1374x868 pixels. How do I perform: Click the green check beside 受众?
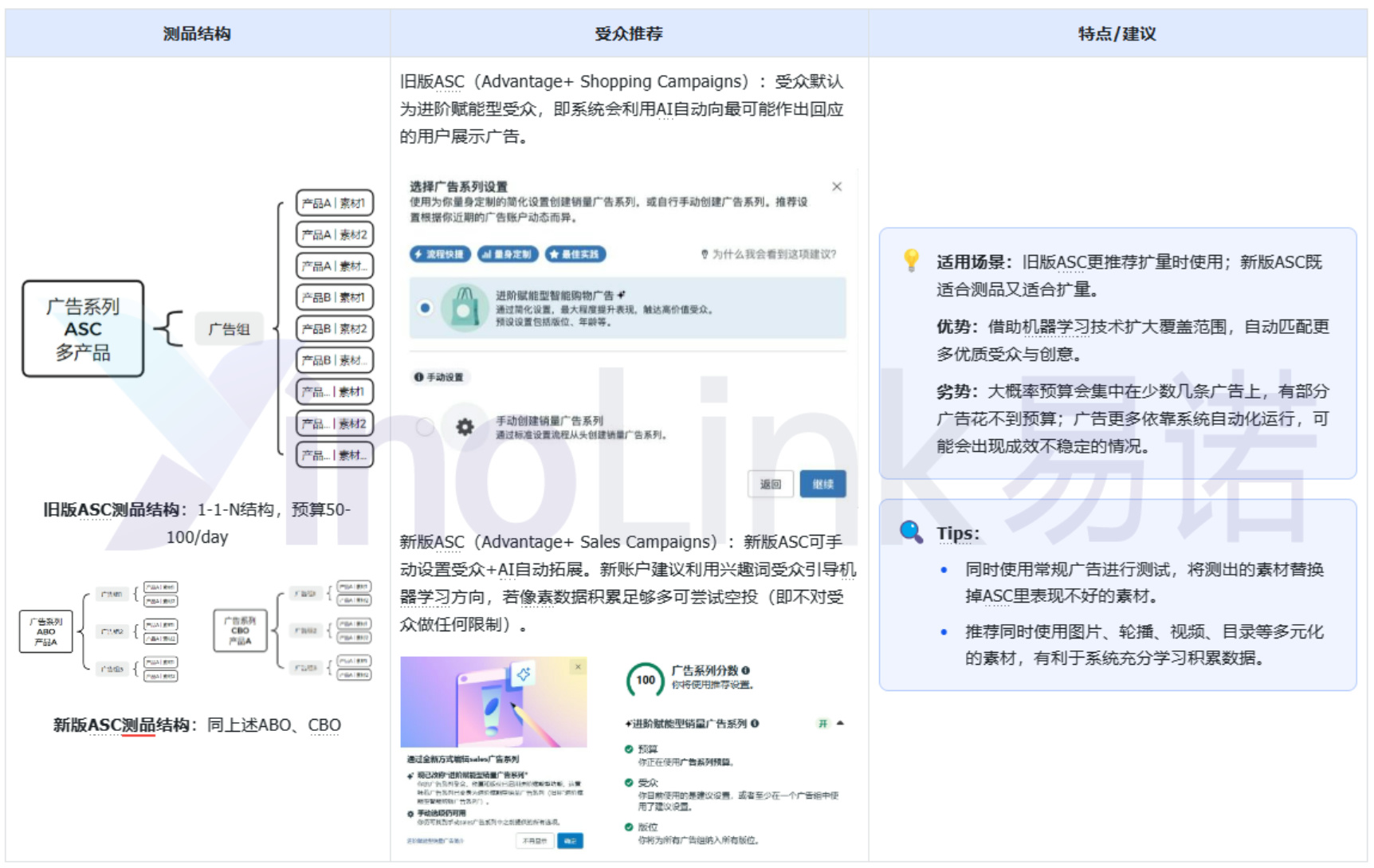(629, 783)
